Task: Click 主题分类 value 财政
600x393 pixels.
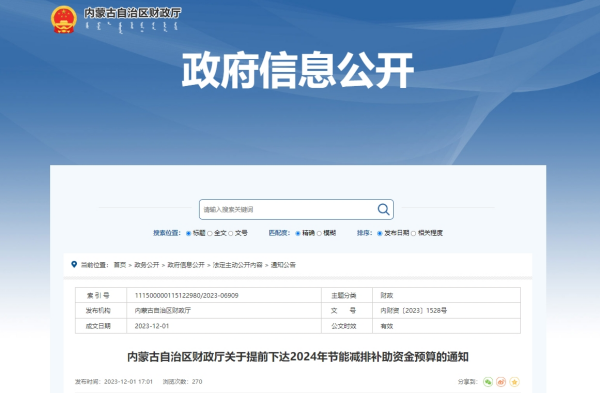Action: click(387, 295)
